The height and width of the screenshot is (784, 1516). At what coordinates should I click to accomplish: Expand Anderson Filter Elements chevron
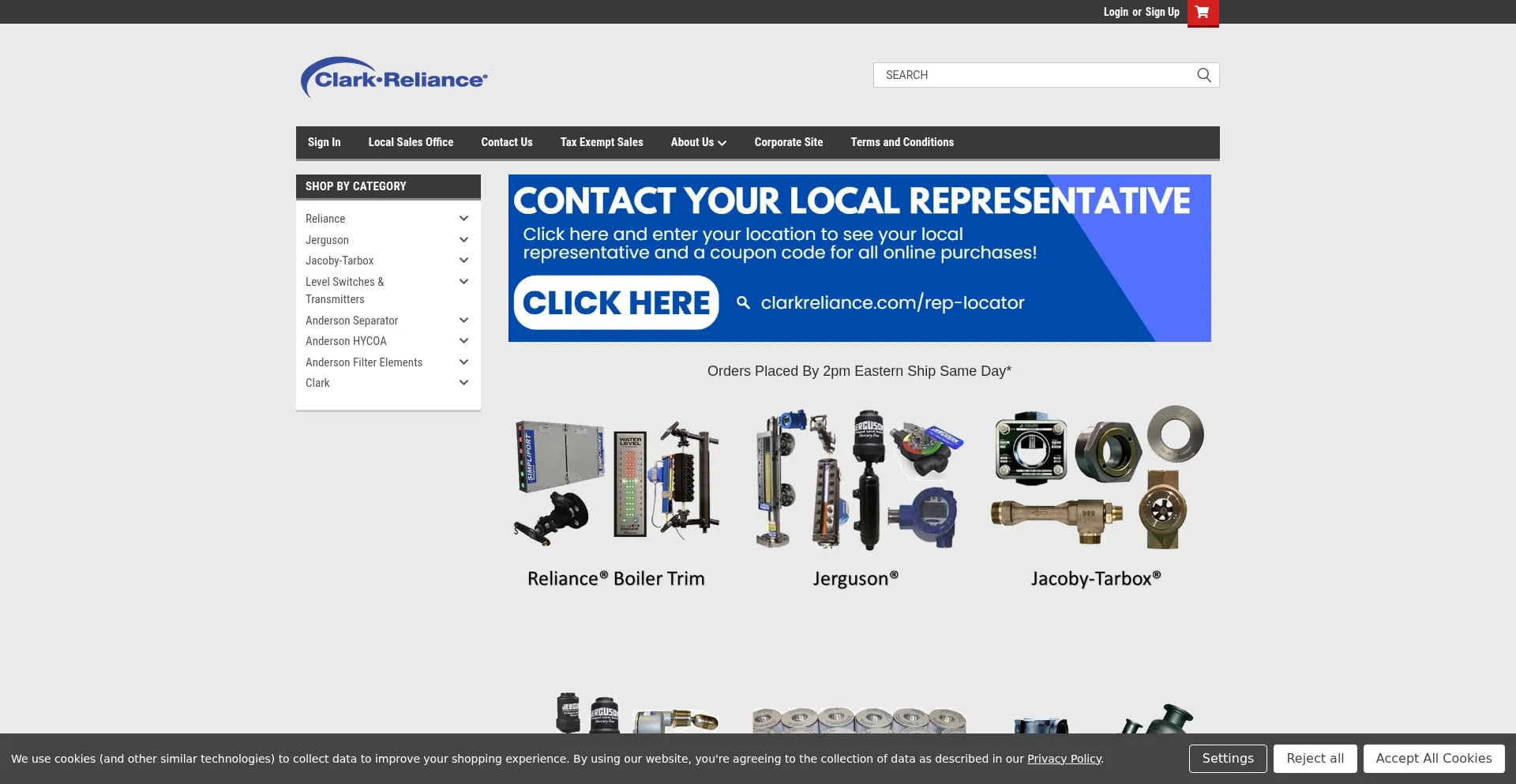464,362
